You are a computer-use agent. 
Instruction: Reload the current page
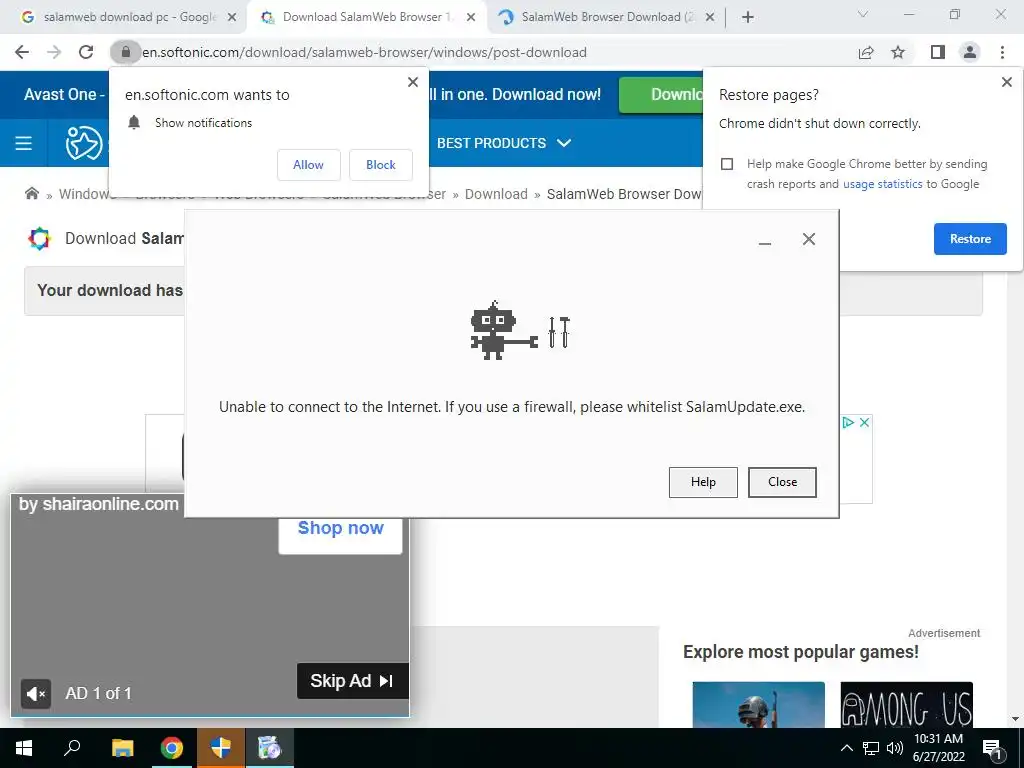pyautogui.click(x=86, y=52)
